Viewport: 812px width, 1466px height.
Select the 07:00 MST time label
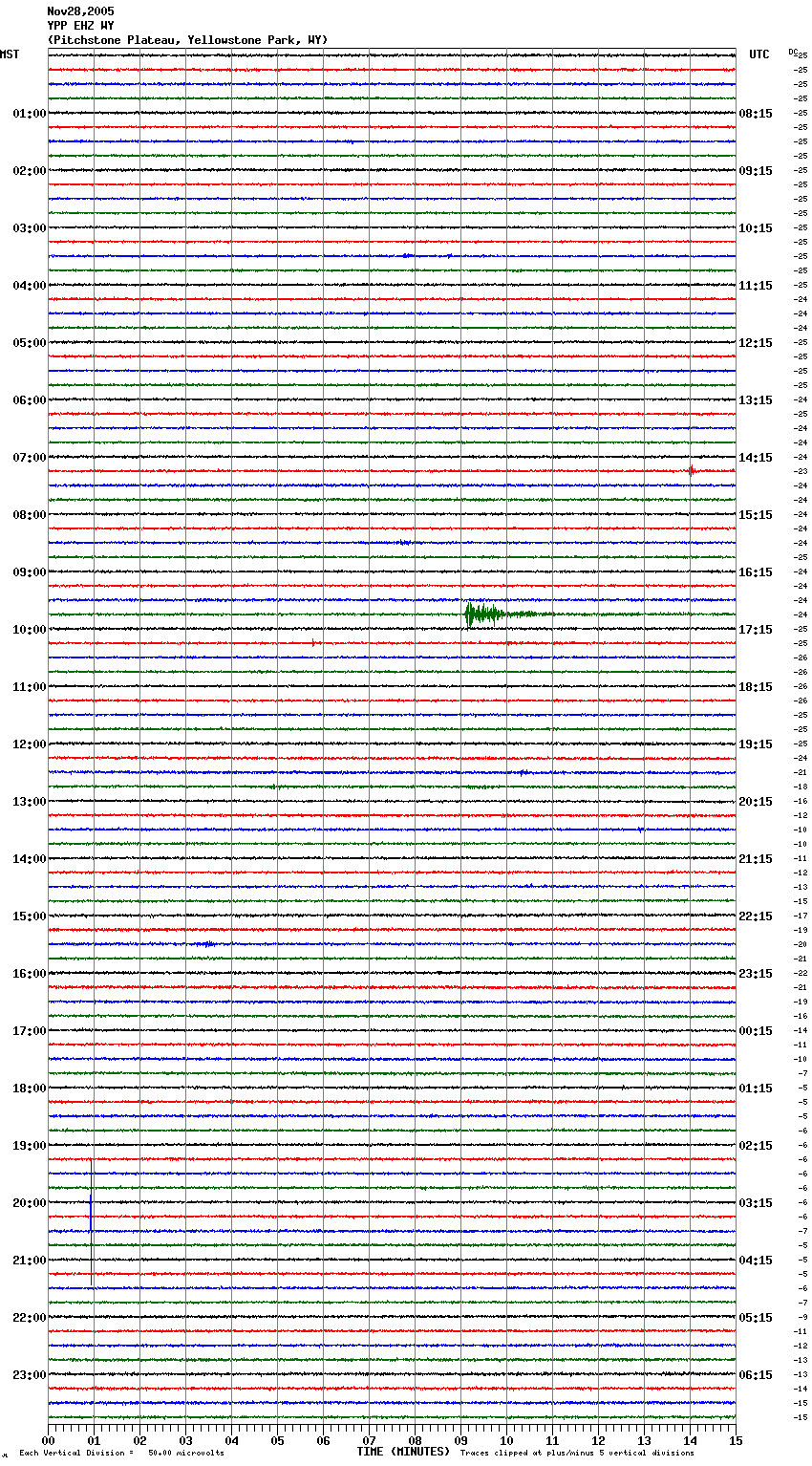click(x=29, y=458)
